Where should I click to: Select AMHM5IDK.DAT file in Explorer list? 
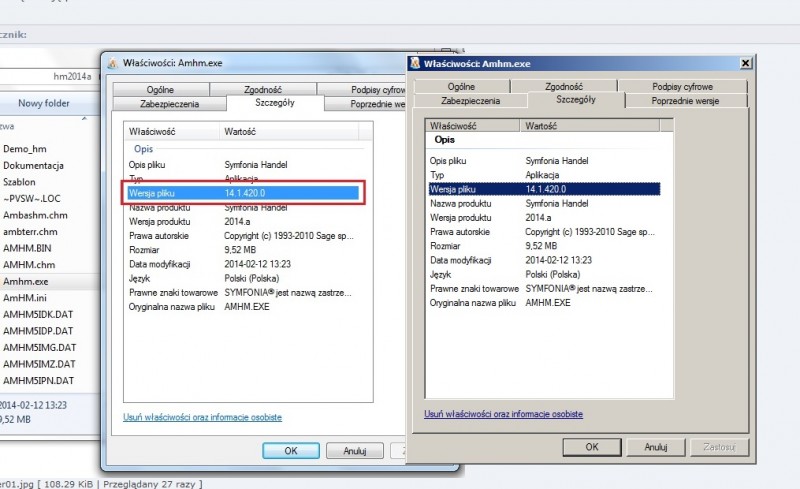click(x=38, y=314)
